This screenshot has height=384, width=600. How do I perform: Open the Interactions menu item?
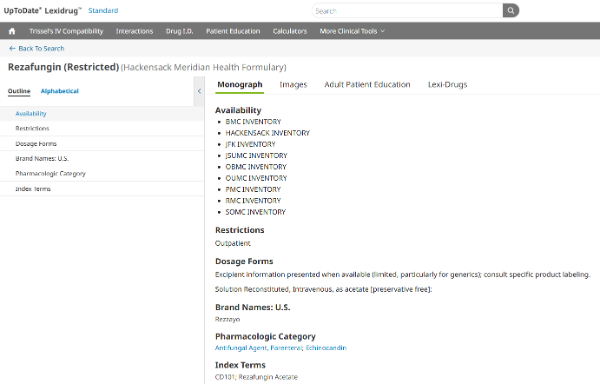point(134,31)
